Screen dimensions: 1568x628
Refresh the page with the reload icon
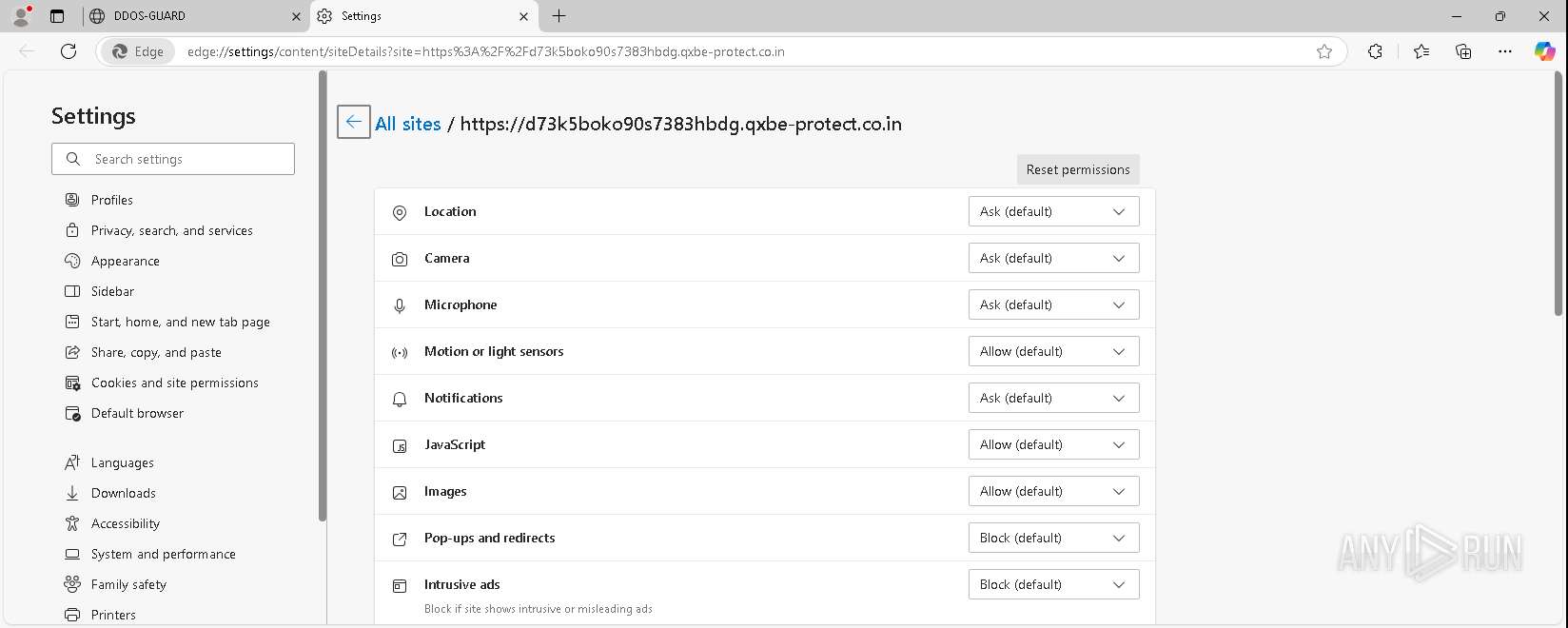click(69, 51)
